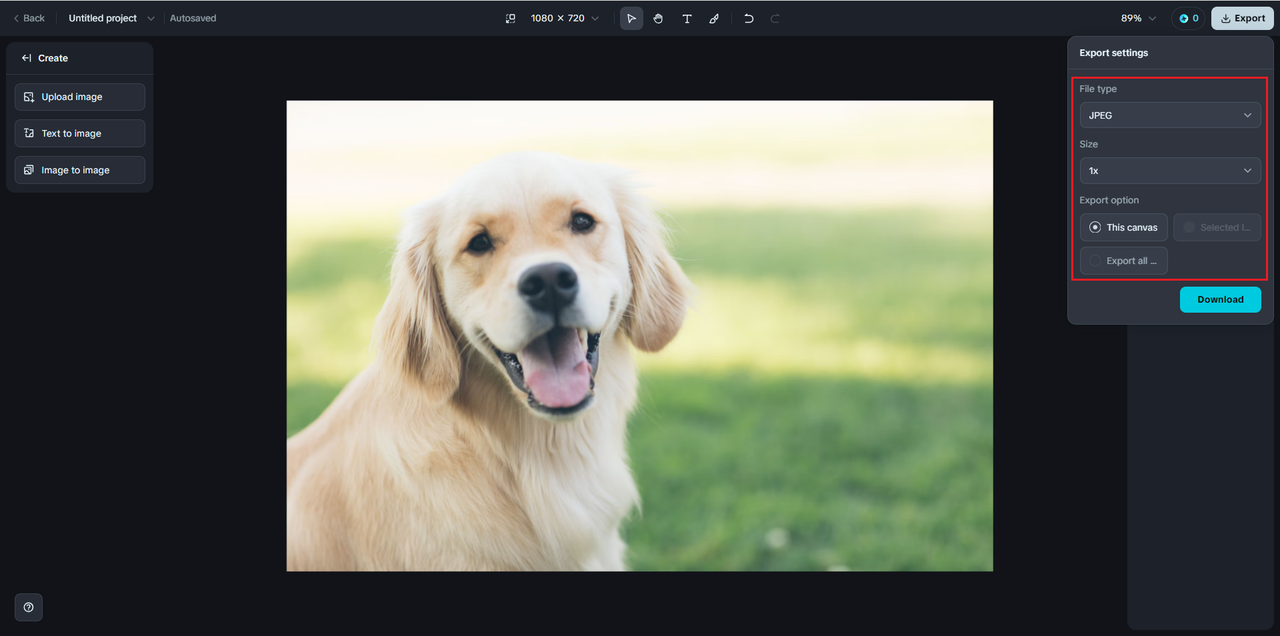Image resolution: width=1280 pixels, height=636 pixels.
Task: Open the File type JPEG dropdown
Action: click(1170, 115)
